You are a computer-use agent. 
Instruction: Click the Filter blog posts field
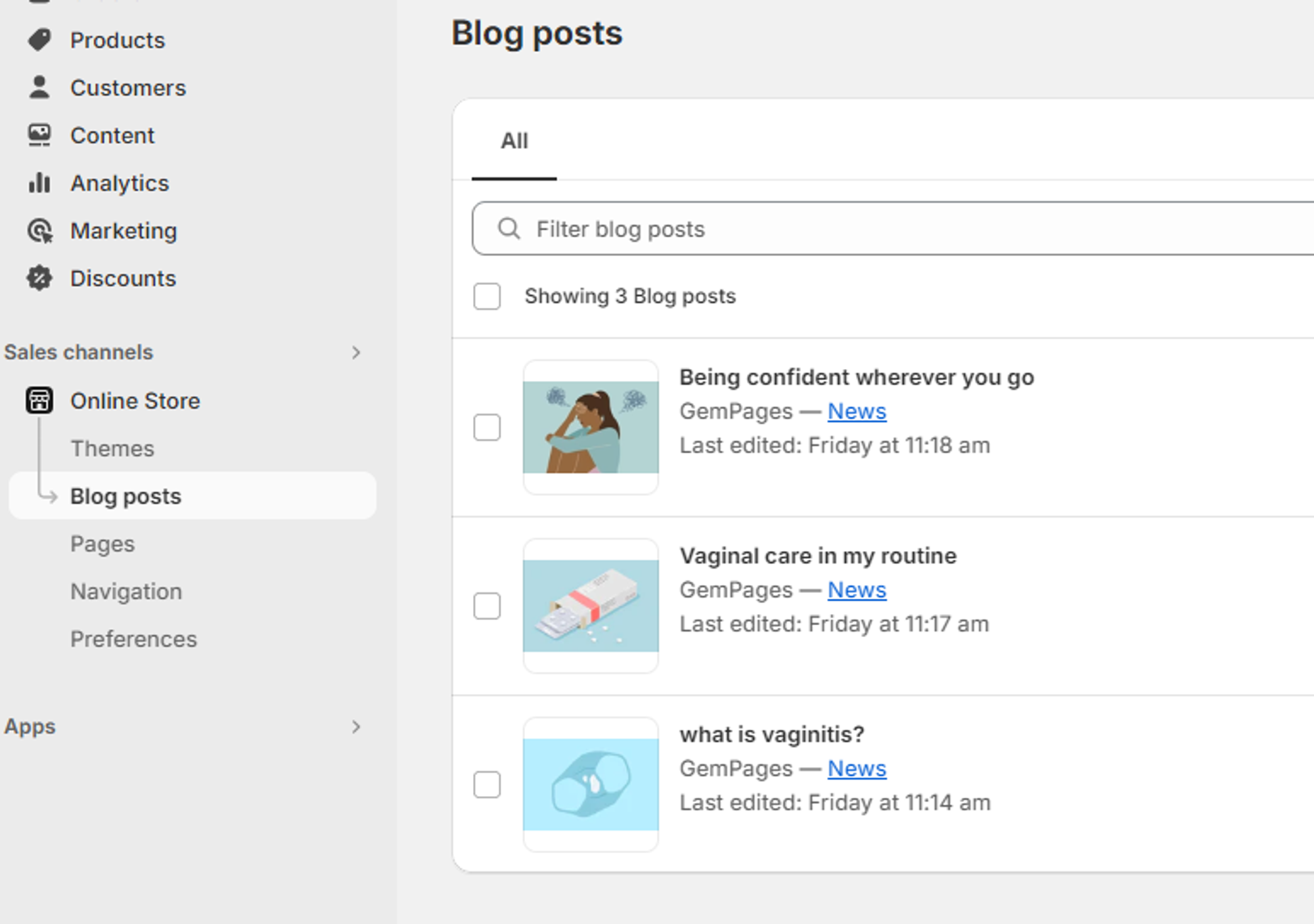click(893, 229)
